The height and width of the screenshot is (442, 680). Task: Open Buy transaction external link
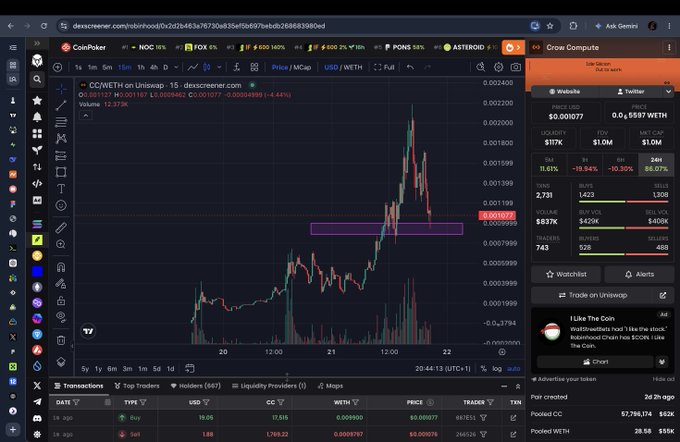point(513,418)
